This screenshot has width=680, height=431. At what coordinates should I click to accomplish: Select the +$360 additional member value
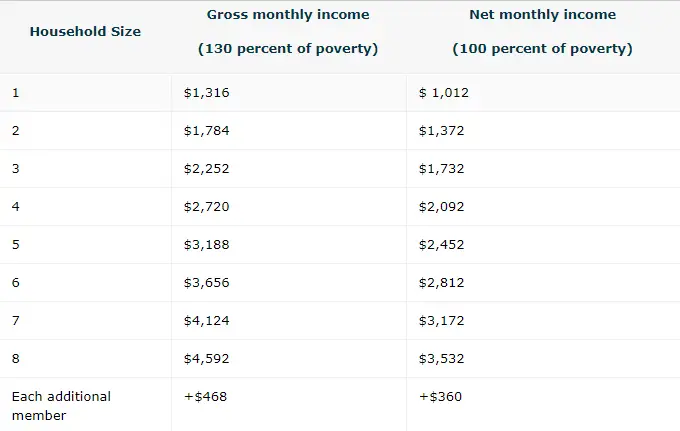tap(441, 397)
